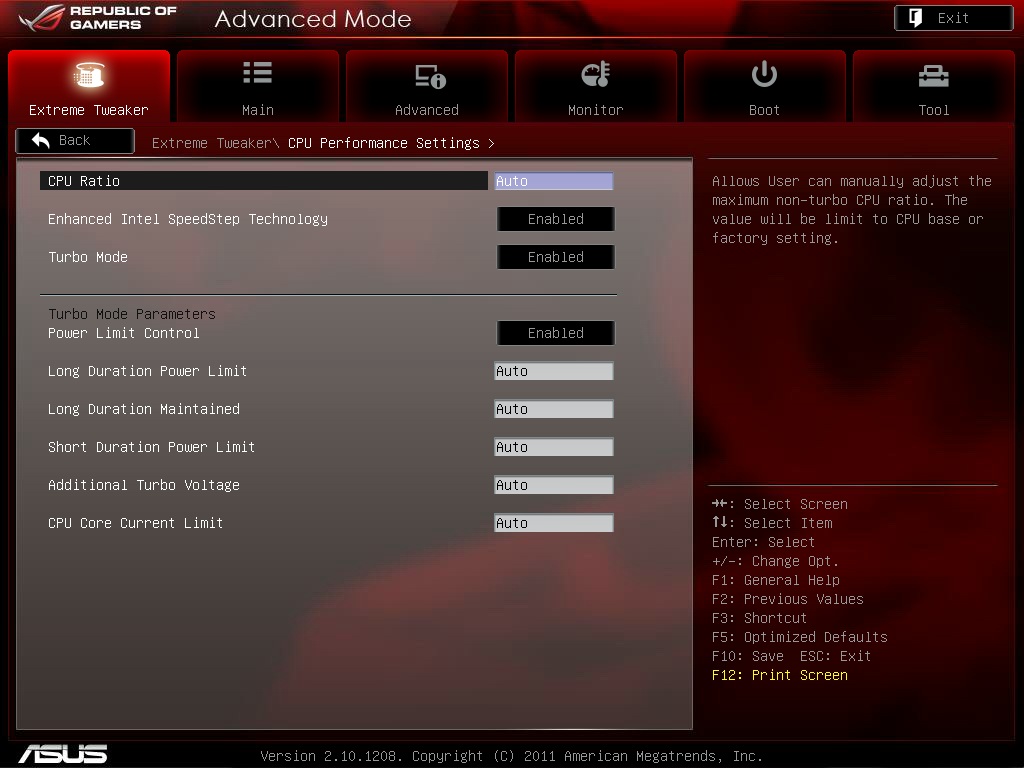Switch to the Boot tab label
Image resolution: width=1024 pixels, height=768 pixels.
coord(764,110)
